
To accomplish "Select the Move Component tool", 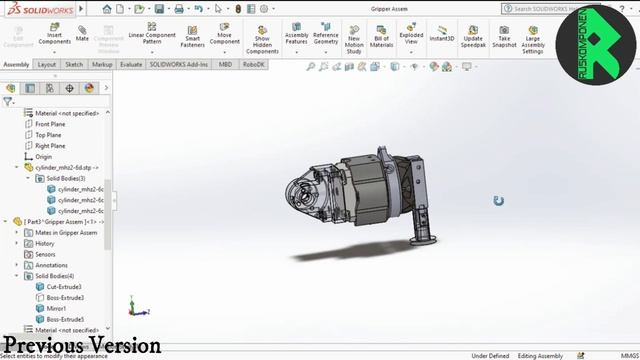I will coord(224,33).
